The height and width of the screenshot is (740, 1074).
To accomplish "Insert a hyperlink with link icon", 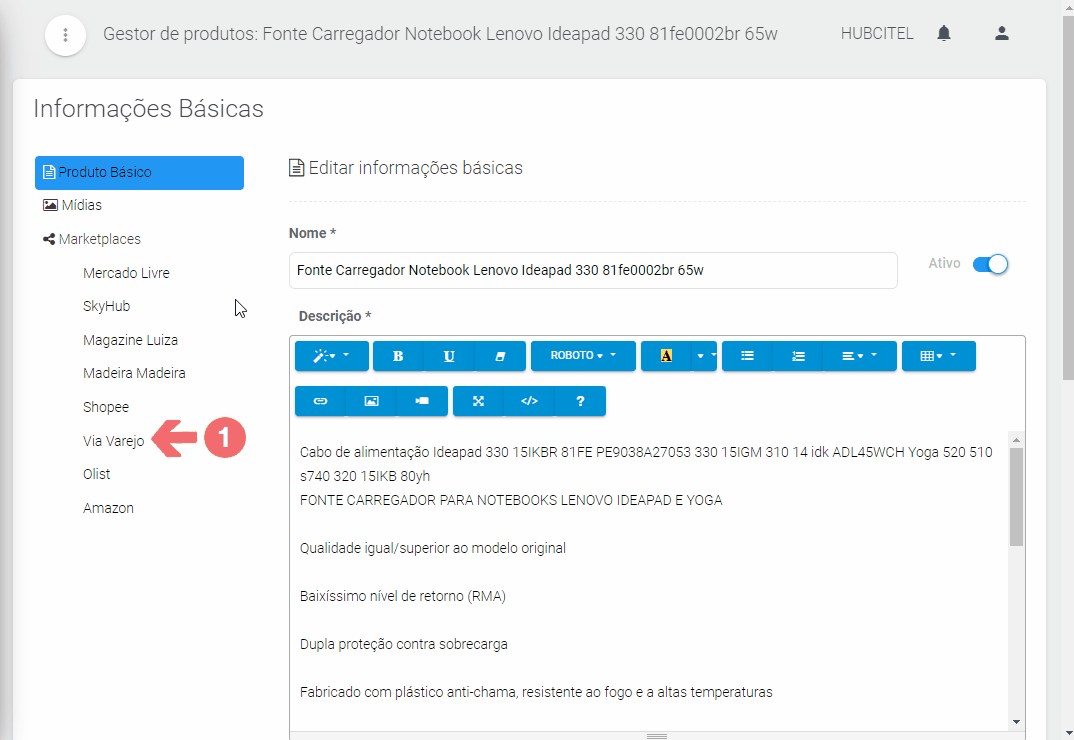I will [x=320, y=401].
